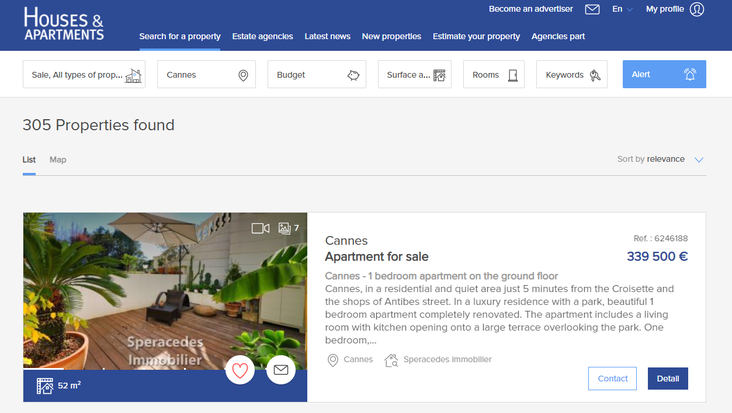The height and width of the screenshot is (413, 732).
Task: Open the Estate agencies menu
Action: click(262, 36)
